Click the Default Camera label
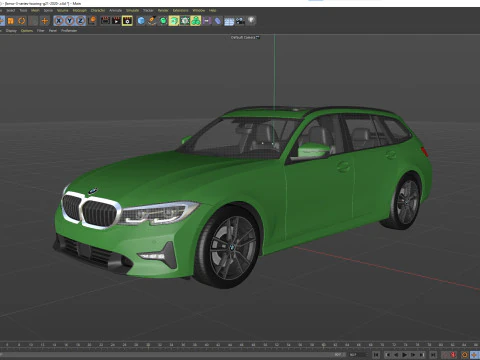The height and width of the screenshot is (360, 480). tap(243, 37)
